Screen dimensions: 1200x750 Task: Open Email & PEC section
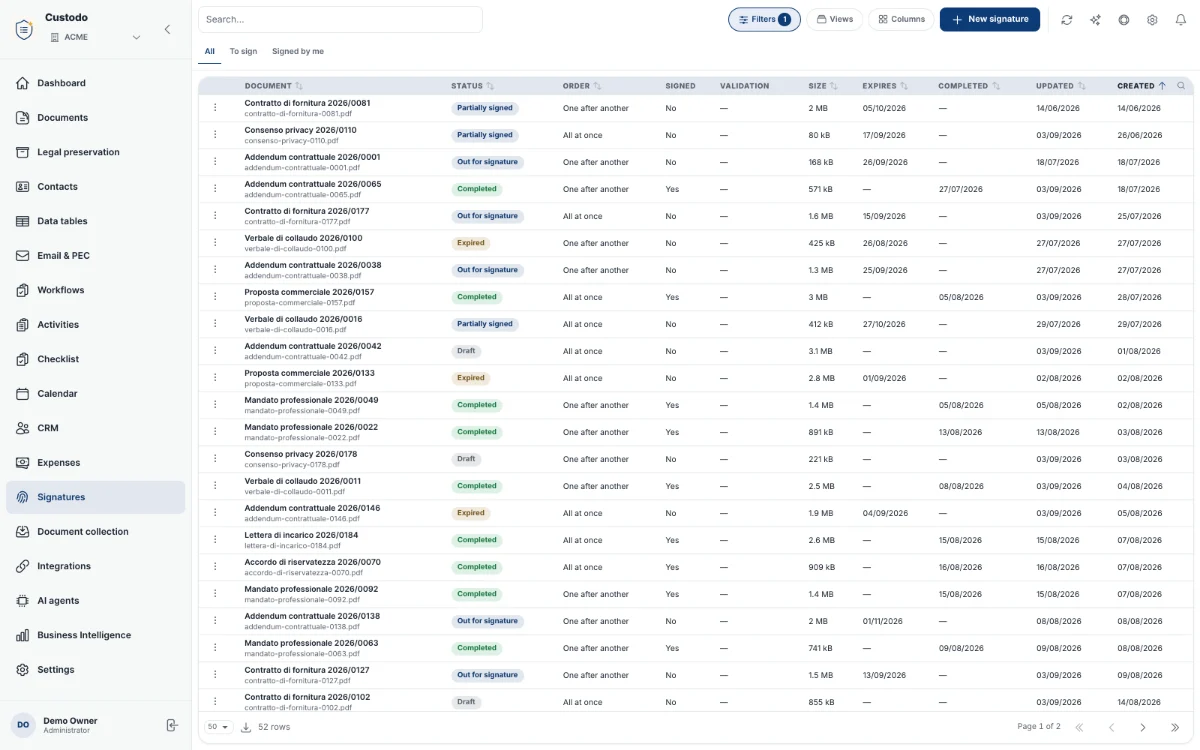(96, 256)
